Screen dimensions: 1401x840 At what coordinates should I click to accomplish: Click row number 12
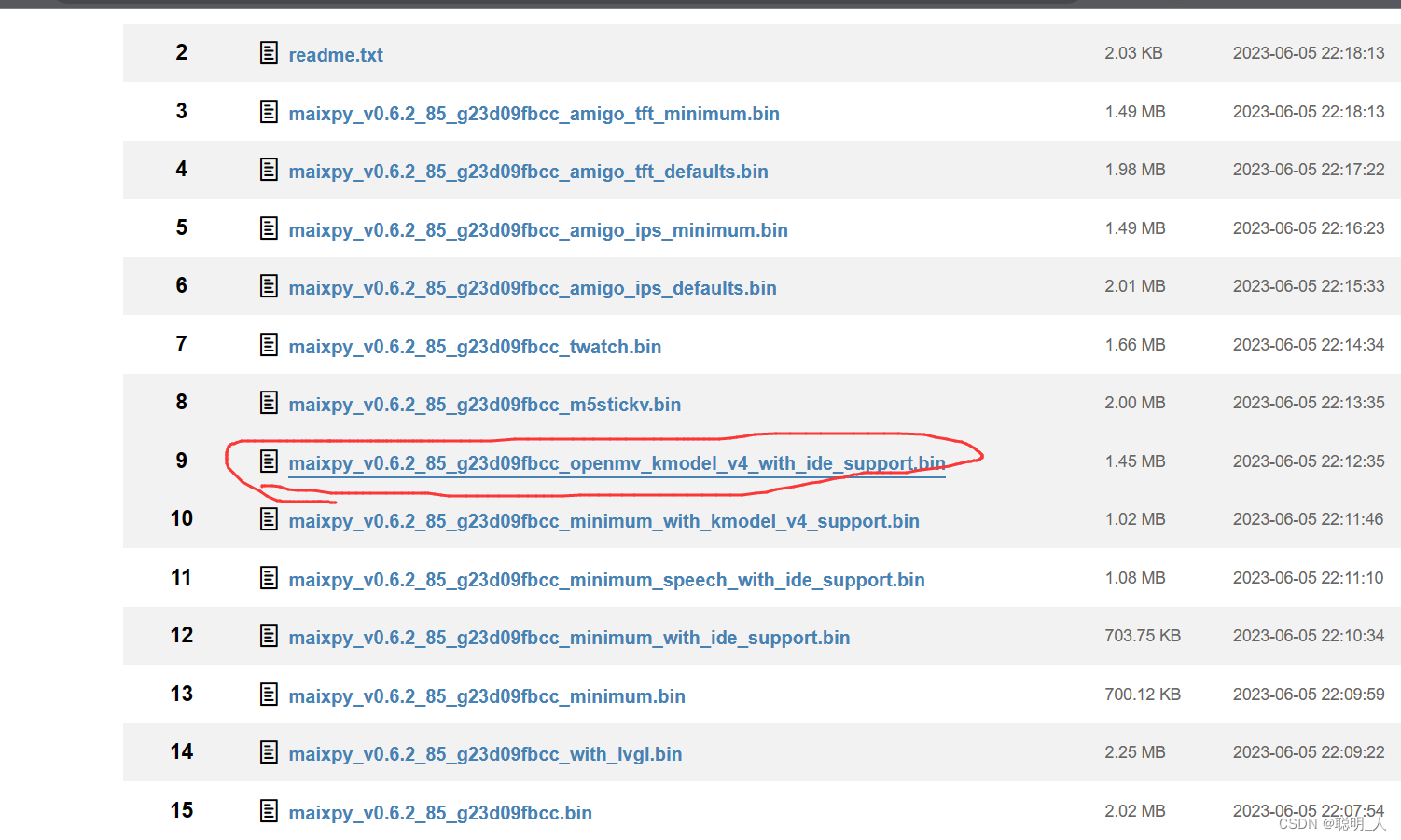[182, 635]
